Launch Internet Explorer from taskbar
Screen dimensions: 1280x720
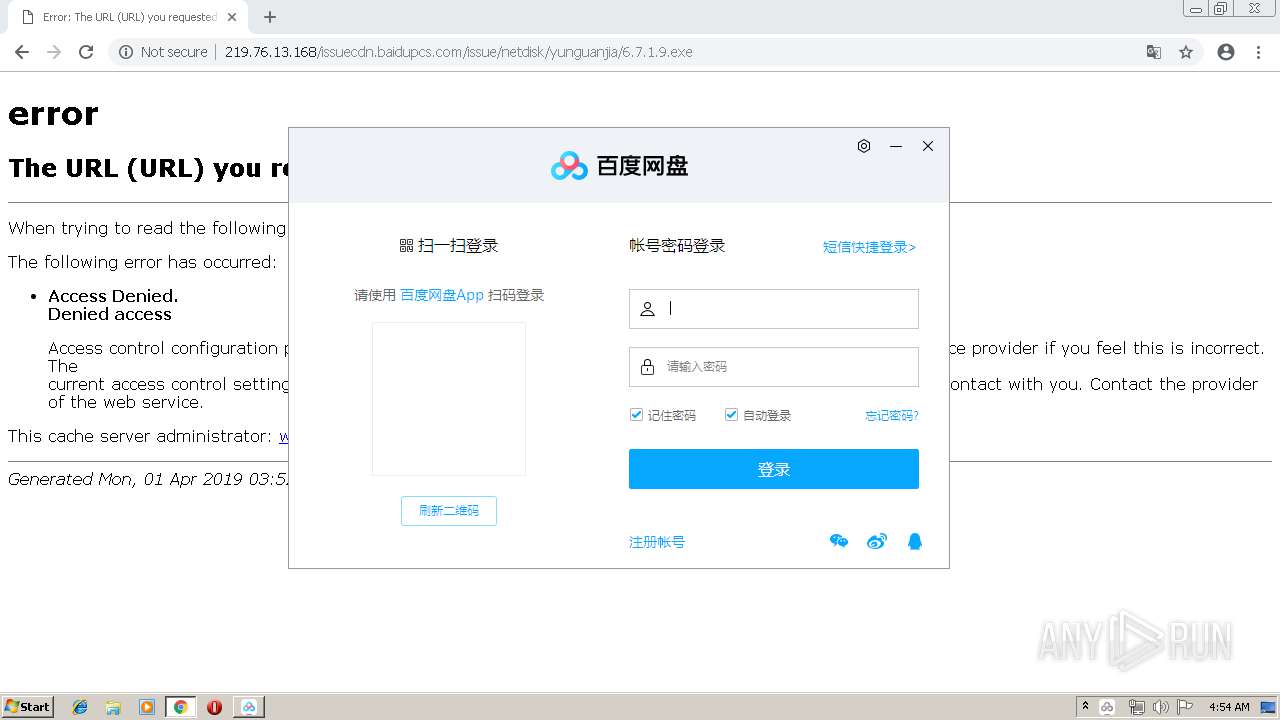(x=80, y=707)
